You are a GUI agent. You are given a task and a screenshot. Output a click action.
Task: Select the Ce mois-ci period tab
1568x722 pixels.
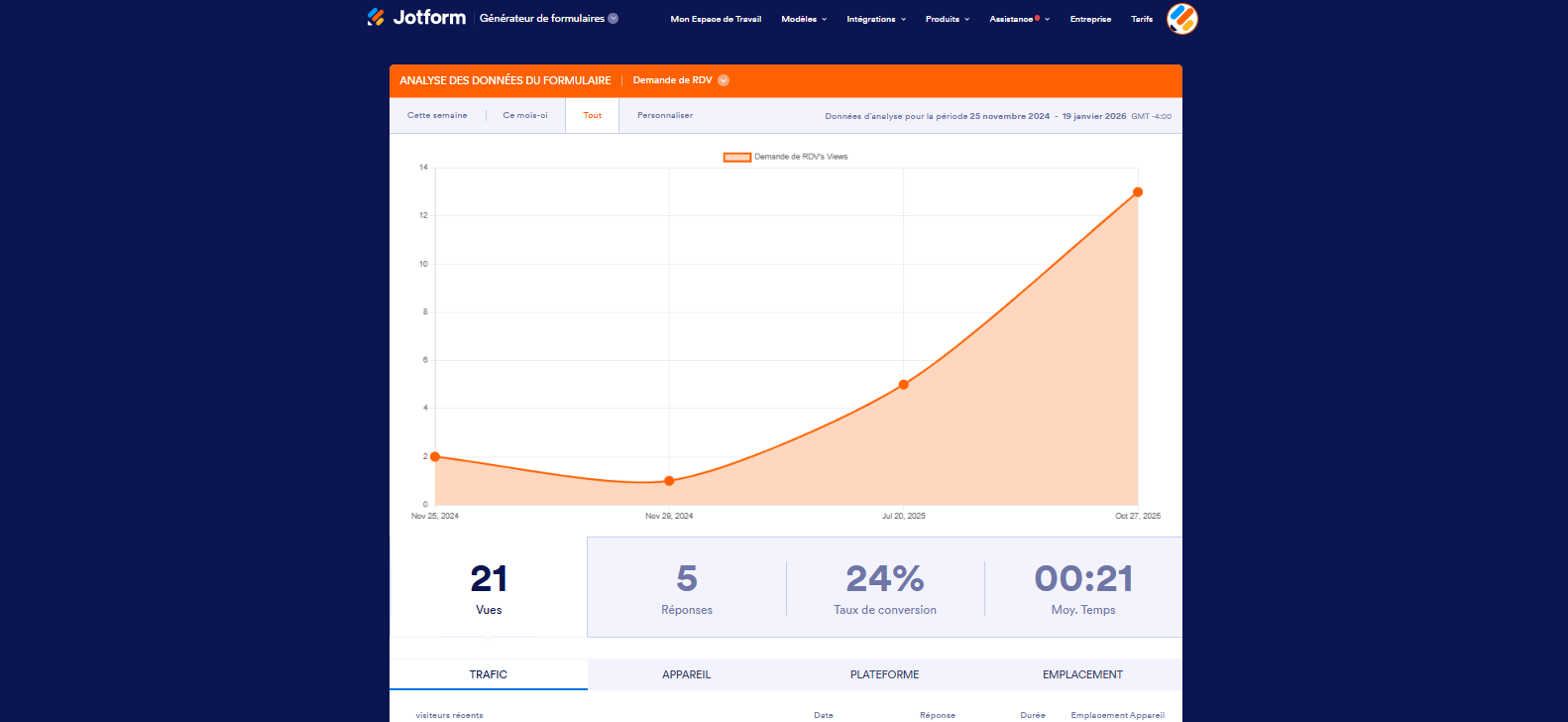click(525, 115)
